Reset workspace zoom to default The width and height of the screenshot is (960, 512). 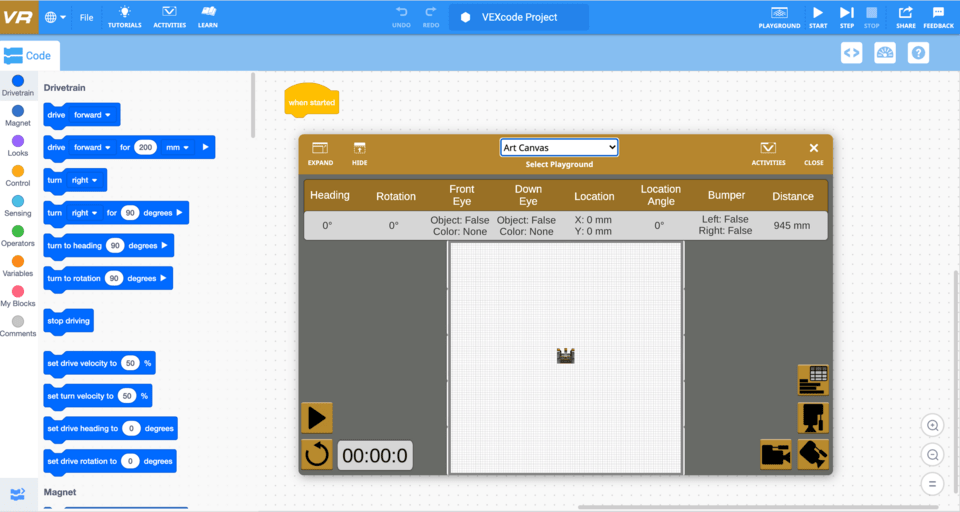coord(932,484)
